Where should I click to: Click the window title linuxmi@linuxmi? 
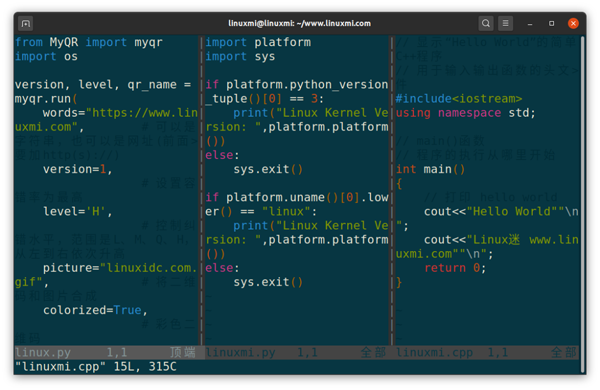[300, 23]
